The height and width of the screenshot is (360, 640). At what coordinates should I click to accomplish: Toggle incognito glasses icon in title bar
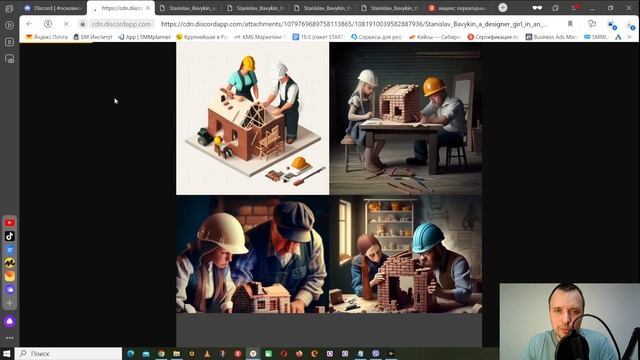click(537, 8)
